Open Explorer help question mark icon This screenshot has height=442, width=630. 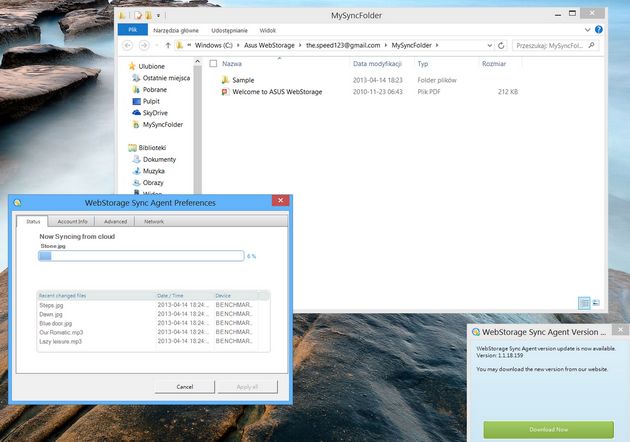click(599, 30)
